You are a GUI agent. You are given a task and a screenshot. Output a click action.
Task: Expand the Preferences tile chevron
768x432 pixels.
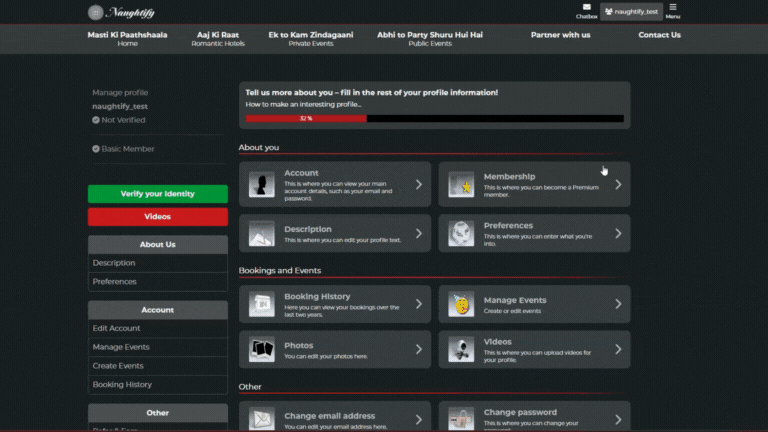[618, 233]
